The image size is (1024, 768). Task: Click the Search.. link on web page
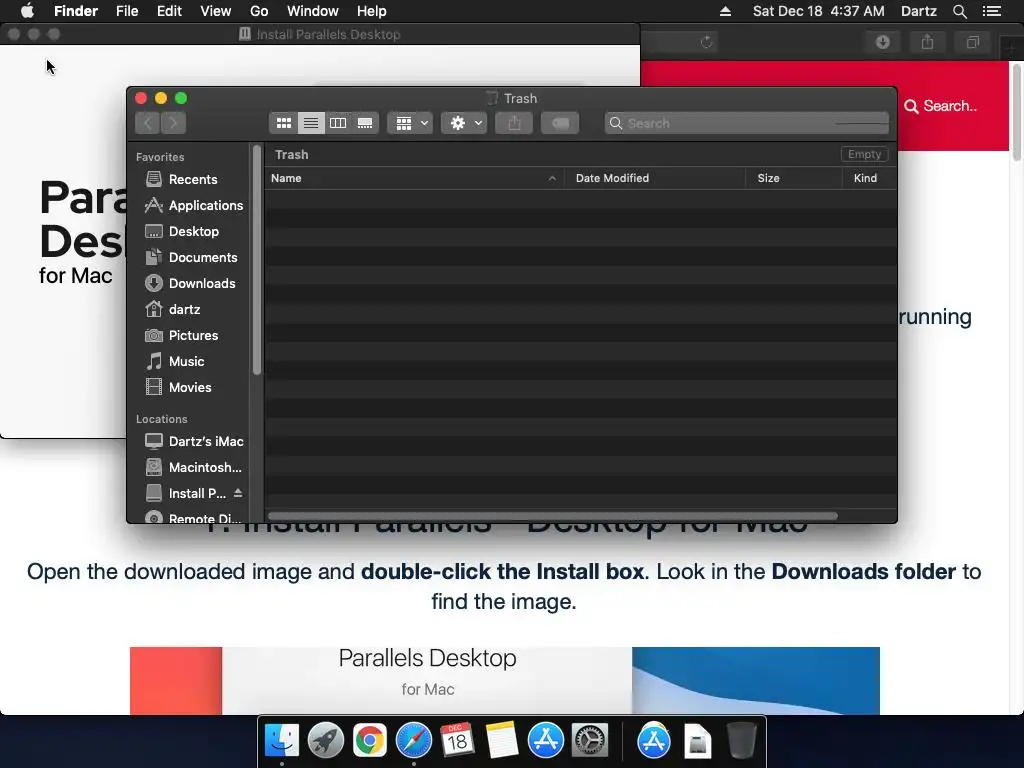941,106
